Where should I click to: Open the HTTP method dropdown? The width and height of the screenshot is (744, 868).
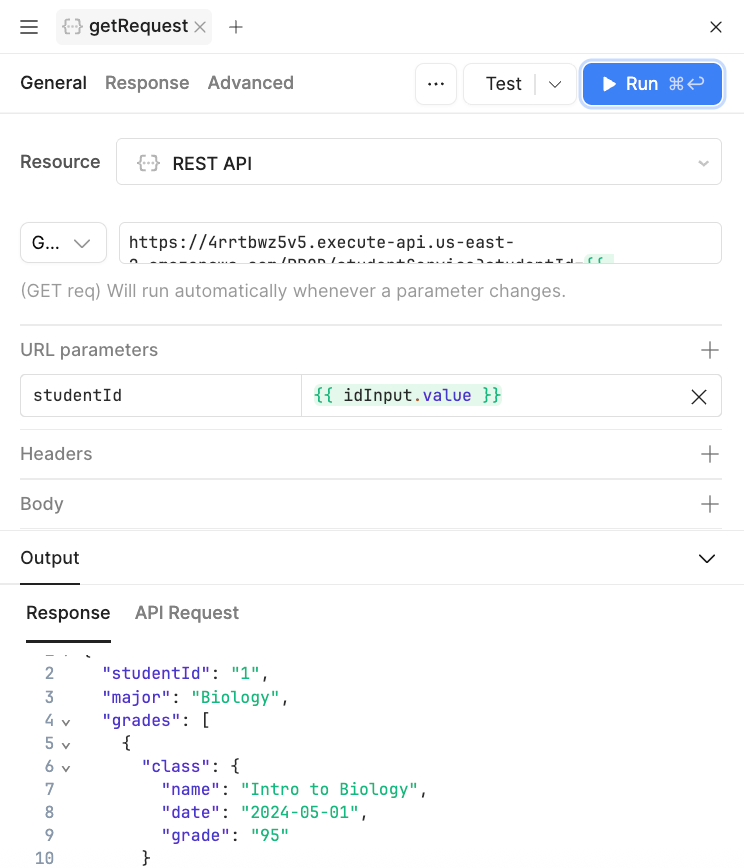(x=63, y=243)
